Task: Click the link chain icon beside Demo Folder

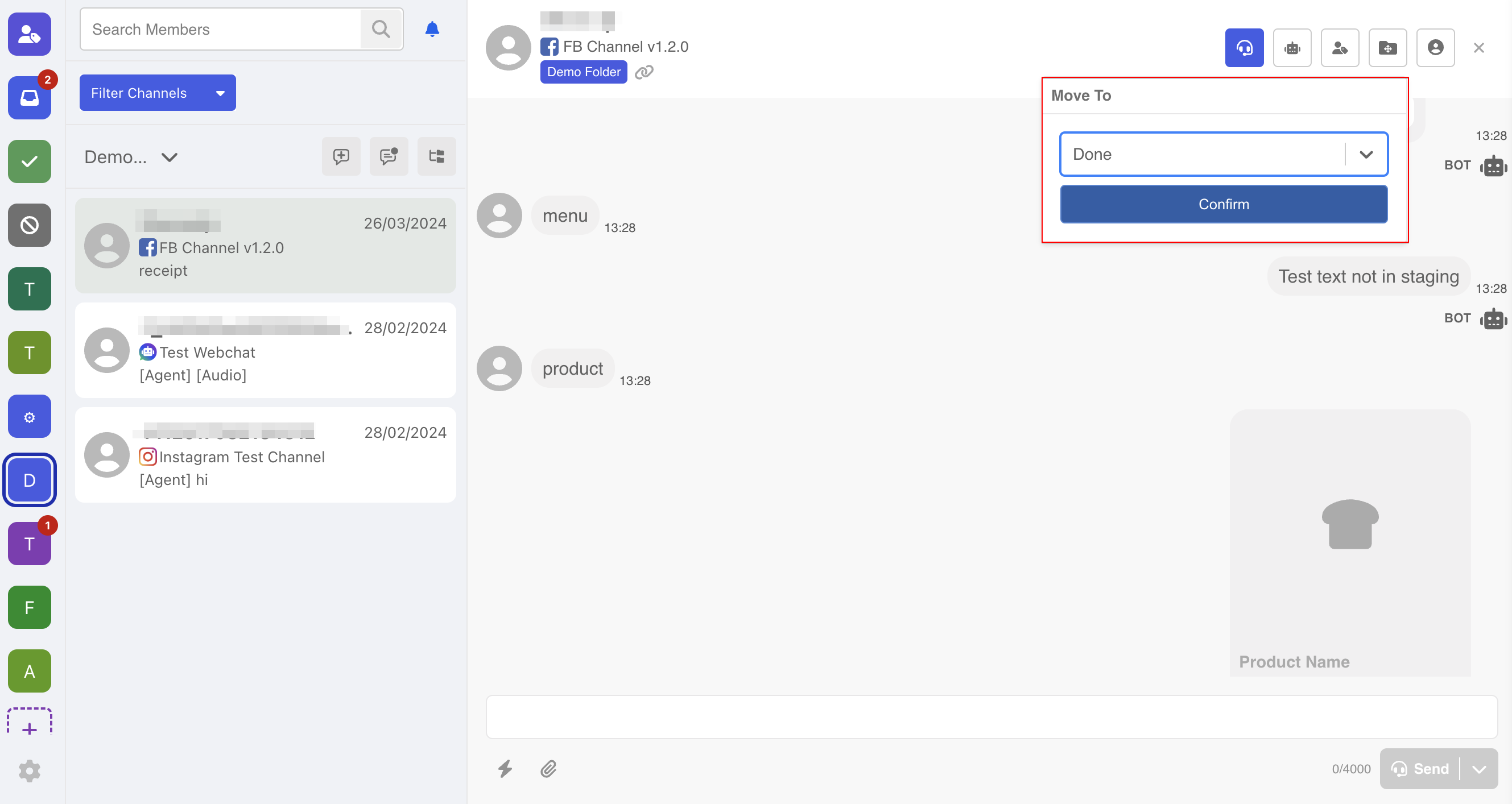Action: click(x=644, y=72)
